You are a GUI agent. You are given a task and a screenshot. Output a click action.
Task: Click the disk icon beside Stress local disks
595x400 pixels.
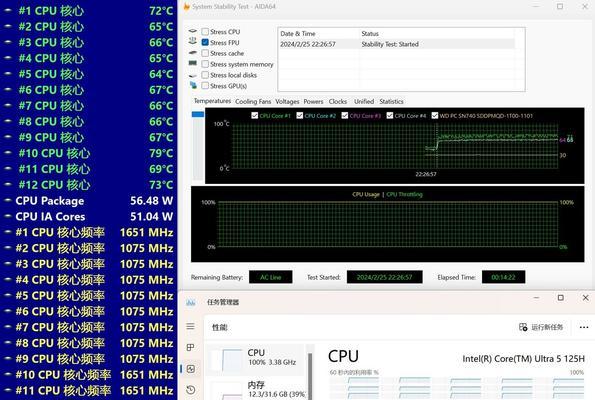[193, 75]
